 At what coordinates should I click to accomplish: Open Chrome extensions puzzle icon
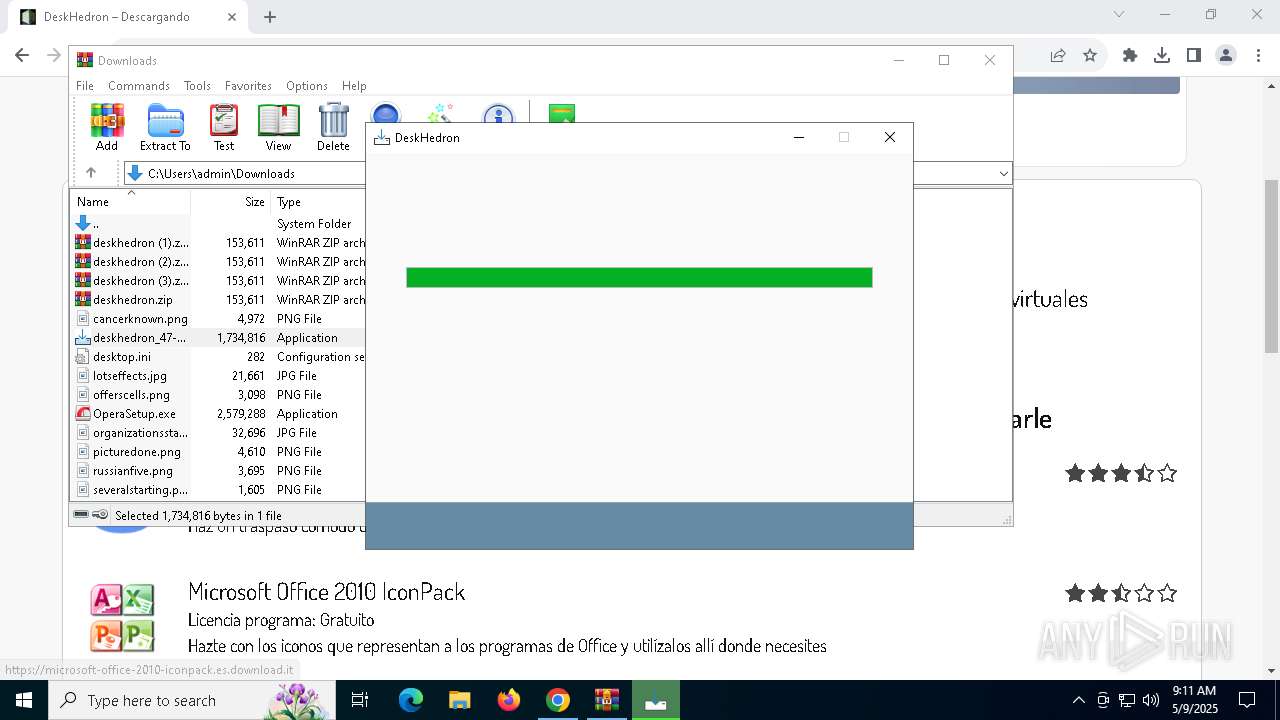pyautogui.click(x=1130, y=55)
